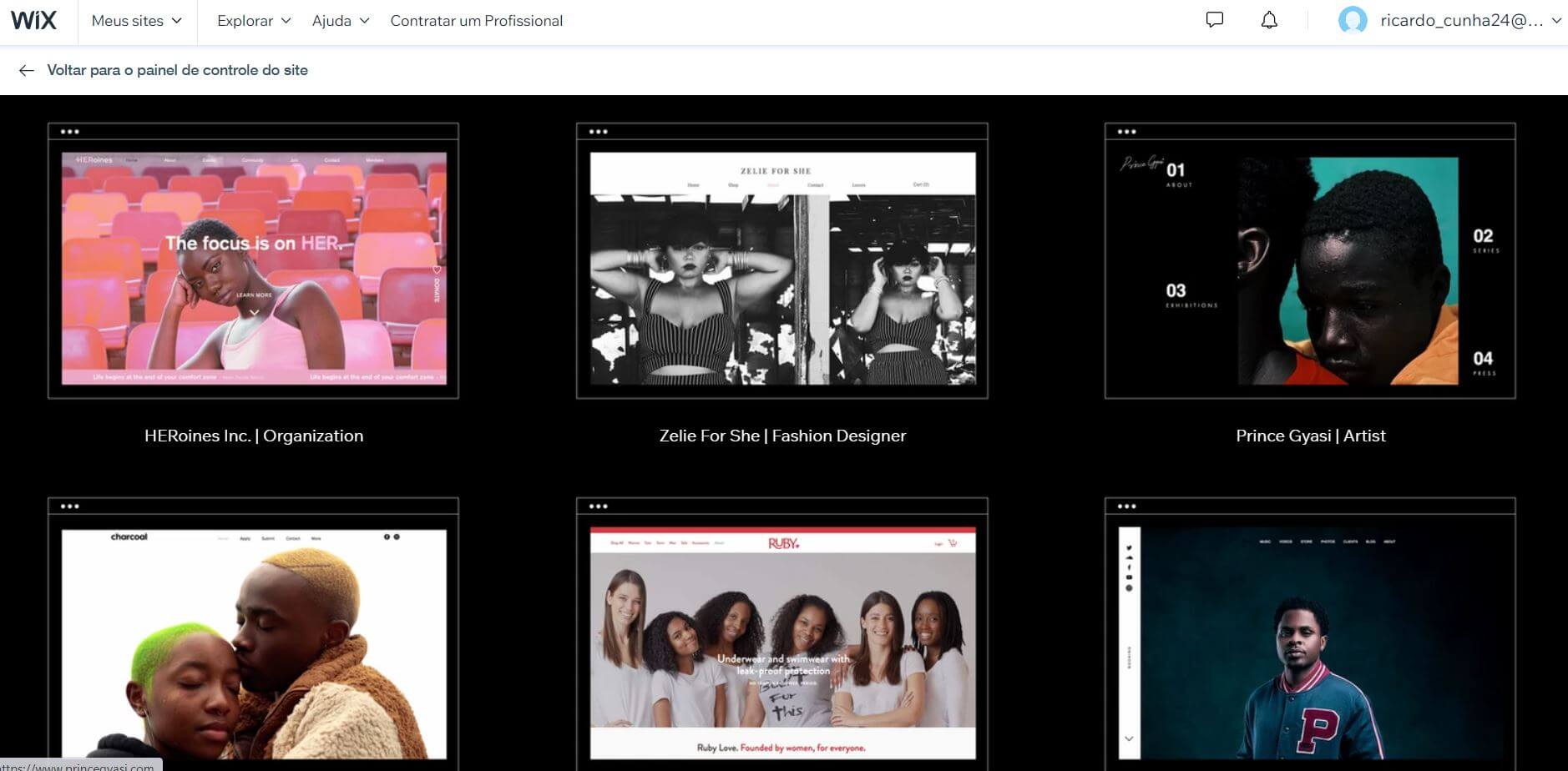This screenshot has width=1568, height=771.
Task: Click the back arrow icon
Action: 27,70
